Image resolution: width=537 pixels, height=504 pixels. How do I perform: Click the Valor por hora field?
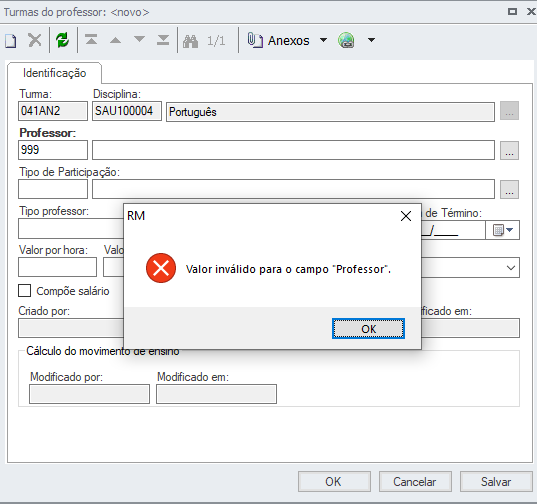(57, 267)
